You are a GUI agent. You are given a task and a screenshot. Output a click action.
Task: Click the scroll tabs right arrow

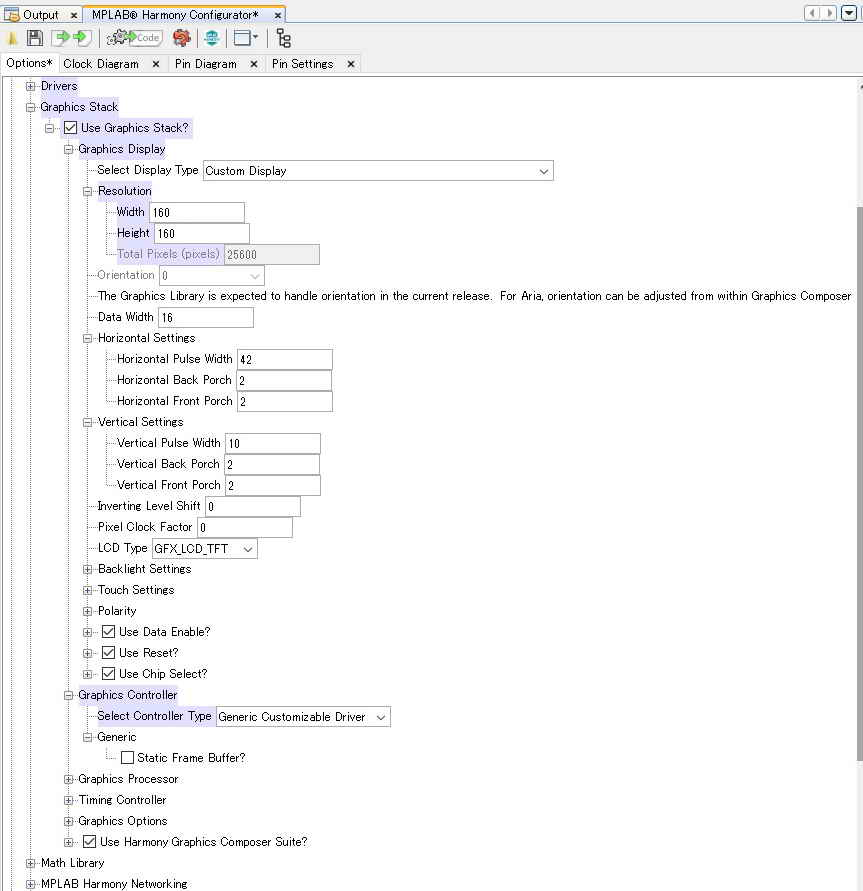point(829,13)
